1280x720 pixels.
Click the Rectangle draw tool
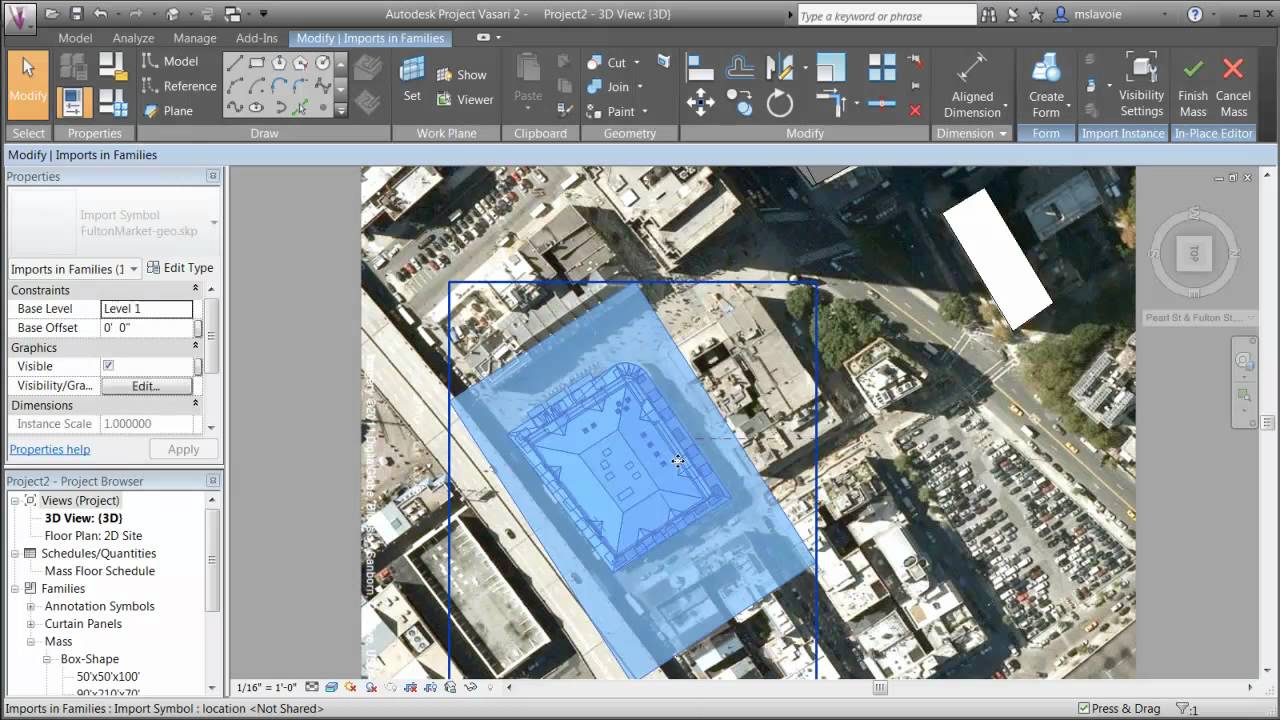[x=258, y=62]
